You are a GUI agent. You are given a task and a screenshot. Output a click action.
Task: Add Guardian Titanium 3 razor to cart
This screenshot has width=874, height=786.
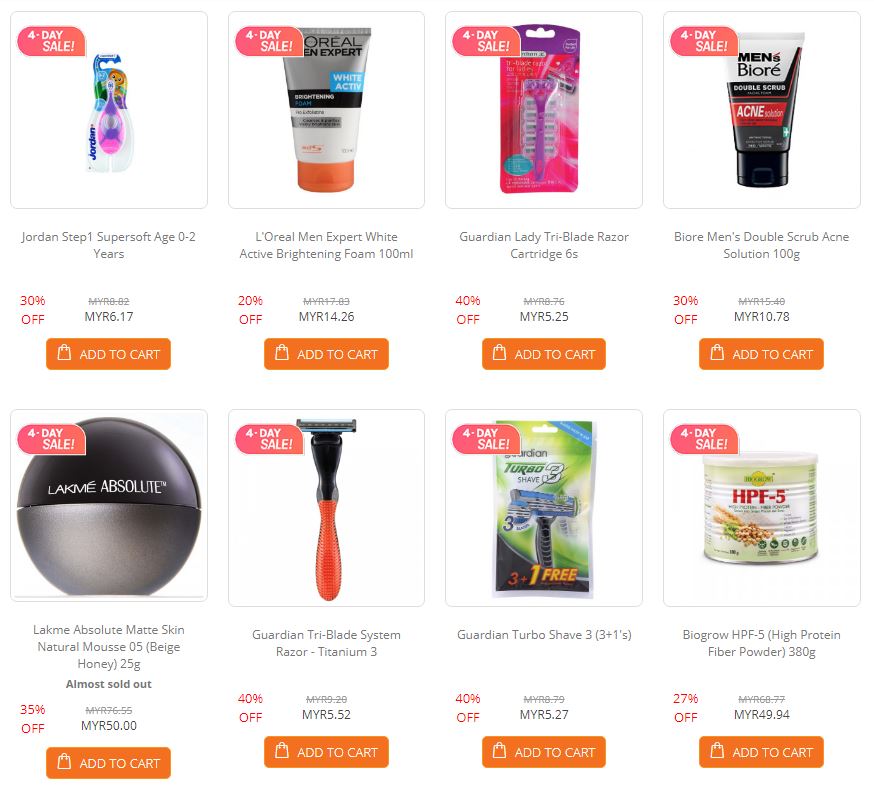tap(326, 752)
